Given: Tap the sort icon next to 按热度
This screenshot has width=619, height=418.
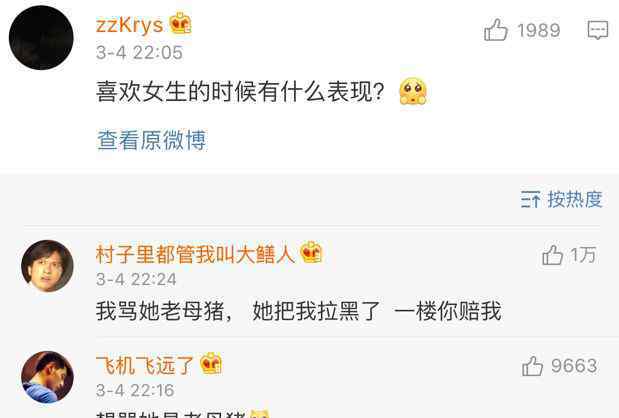Looking at the screenshot, I should pyautogui.click(x=530, y=199).
